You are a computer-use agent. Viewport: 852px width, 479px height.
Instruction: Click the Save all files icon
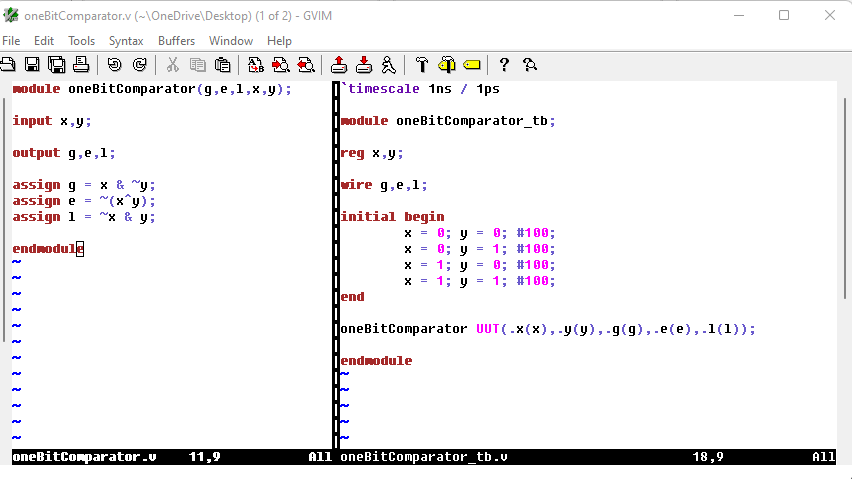(x=57, y=65)
